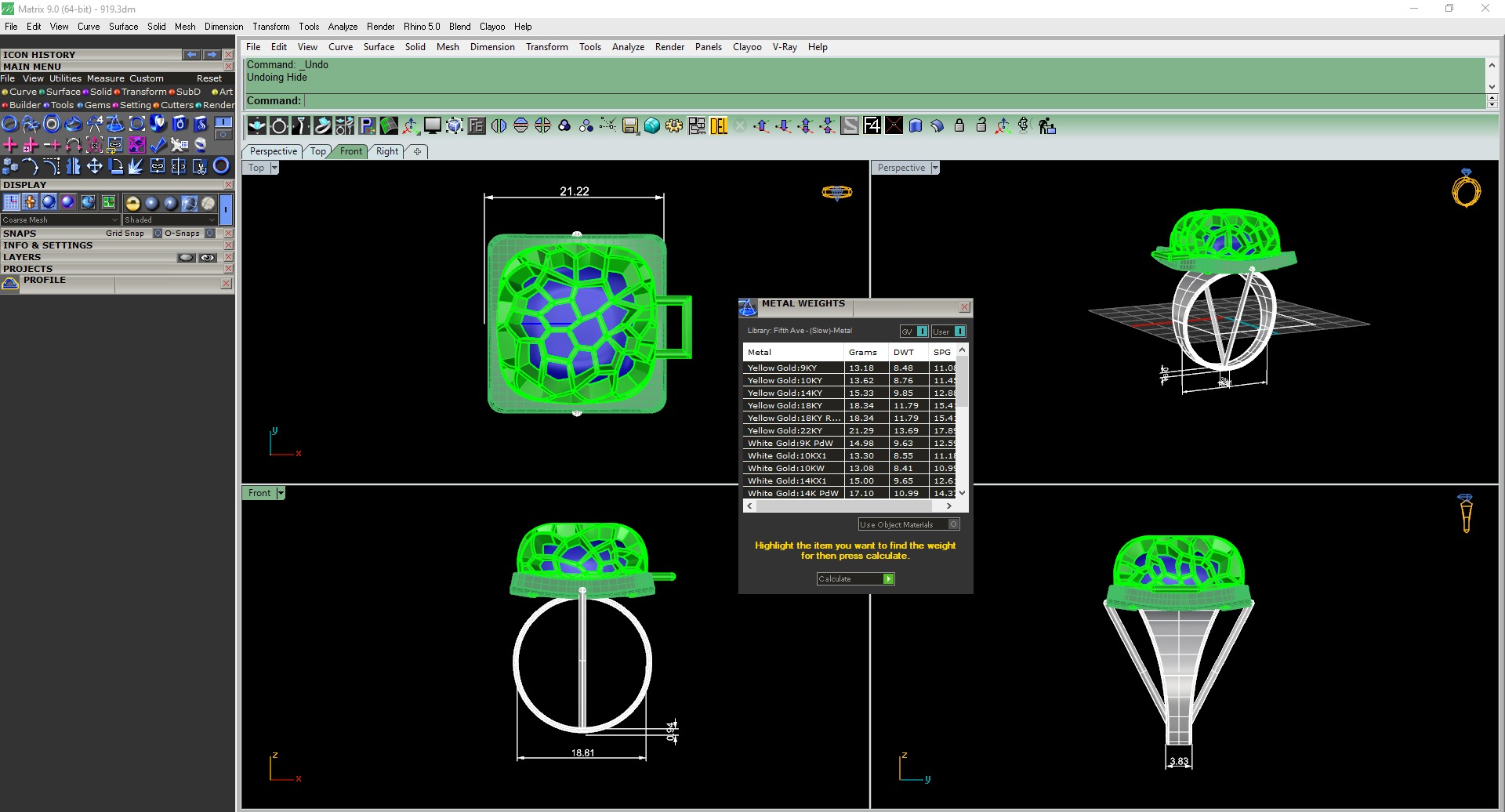Click the yellow gear options icon
Image resolution: width=1505 pixels, height=812 pixels.
[674, 125]
